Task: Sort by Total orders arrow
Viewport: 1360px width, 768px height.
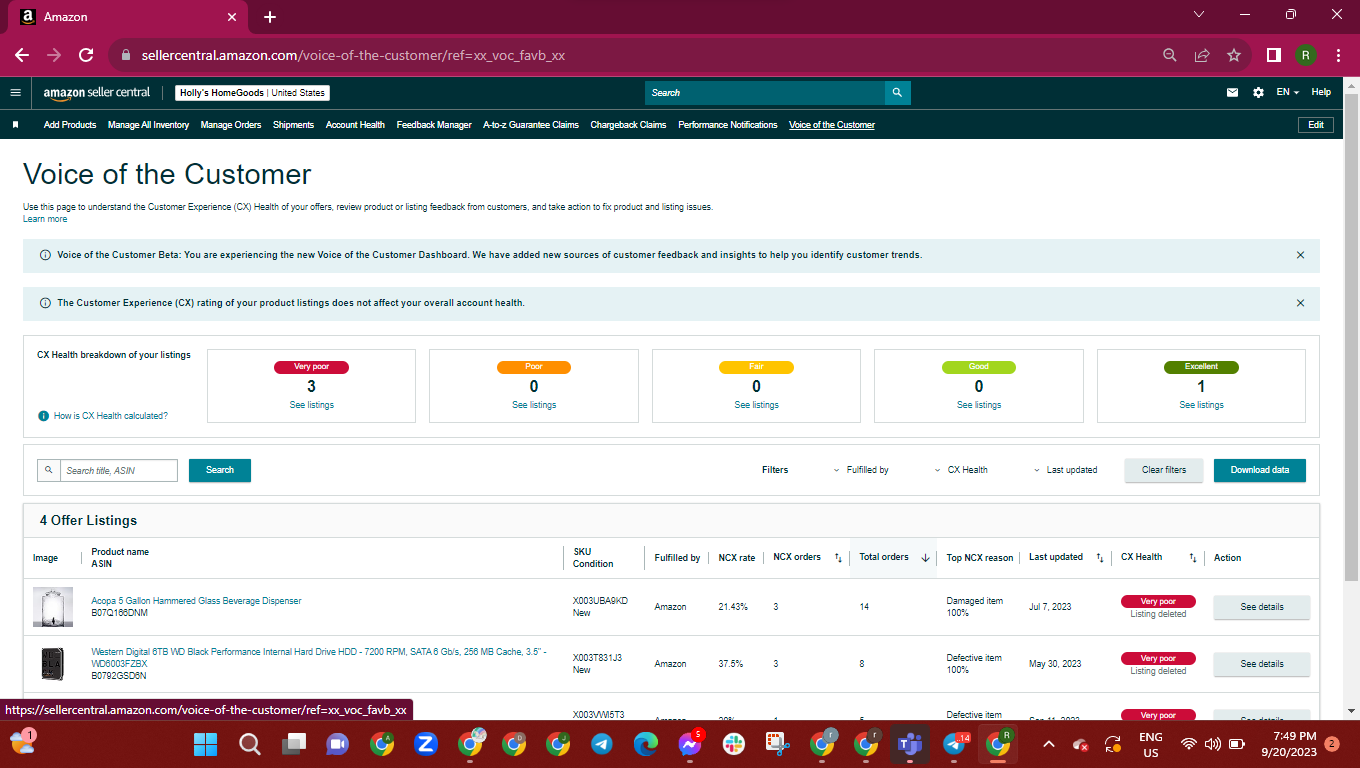Action: [925, 558]
